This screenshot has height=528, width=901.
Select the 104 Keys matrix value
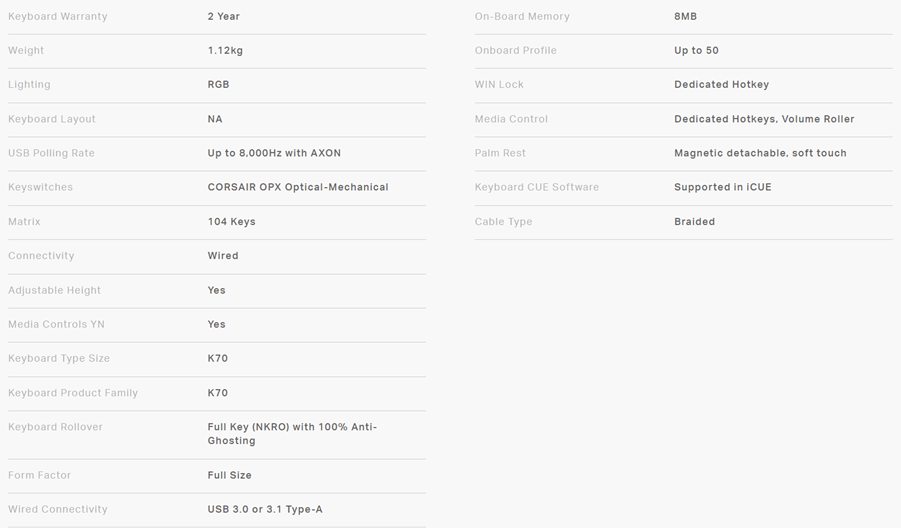tap(232, 222)
